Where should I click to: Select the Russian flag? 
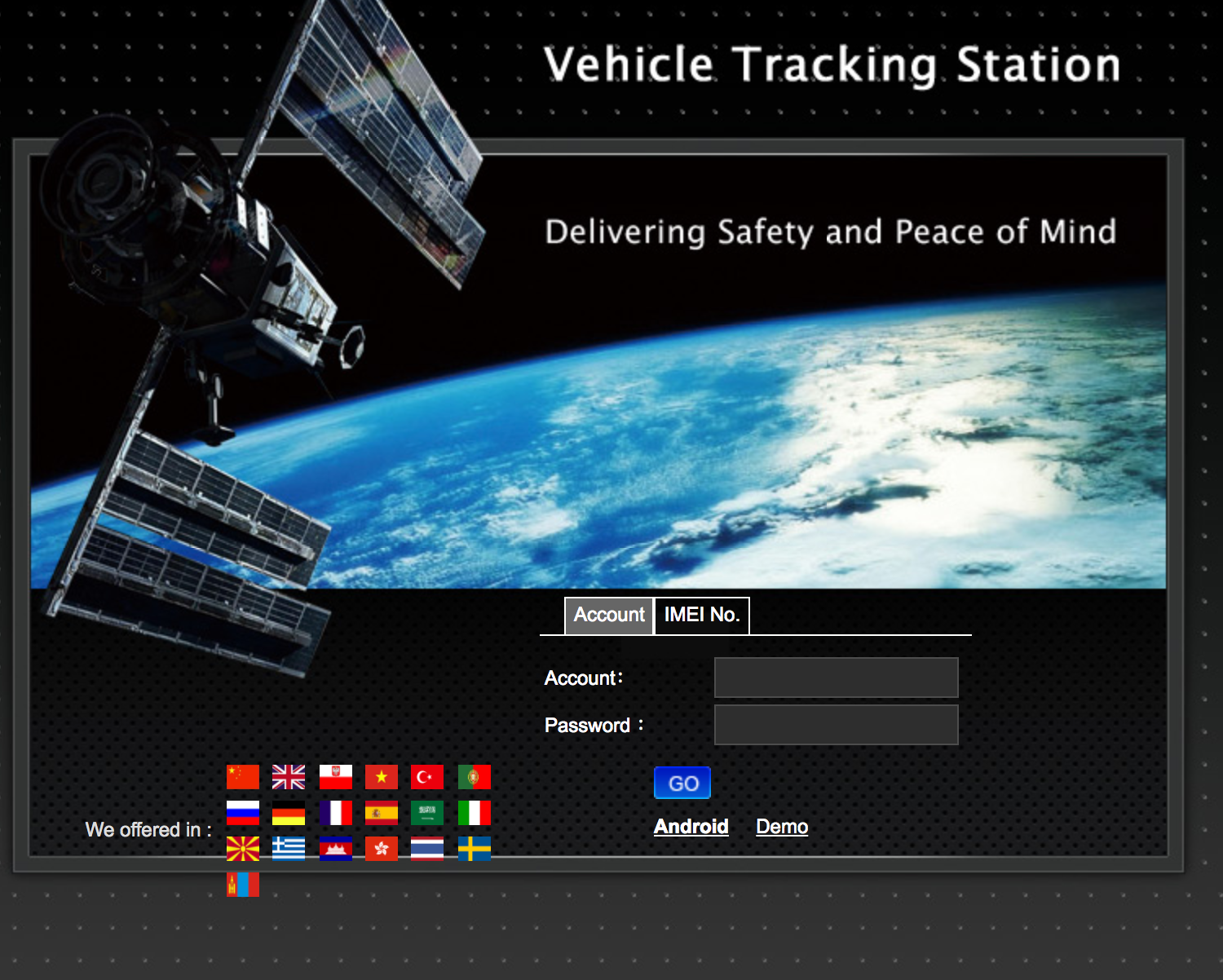242,813
